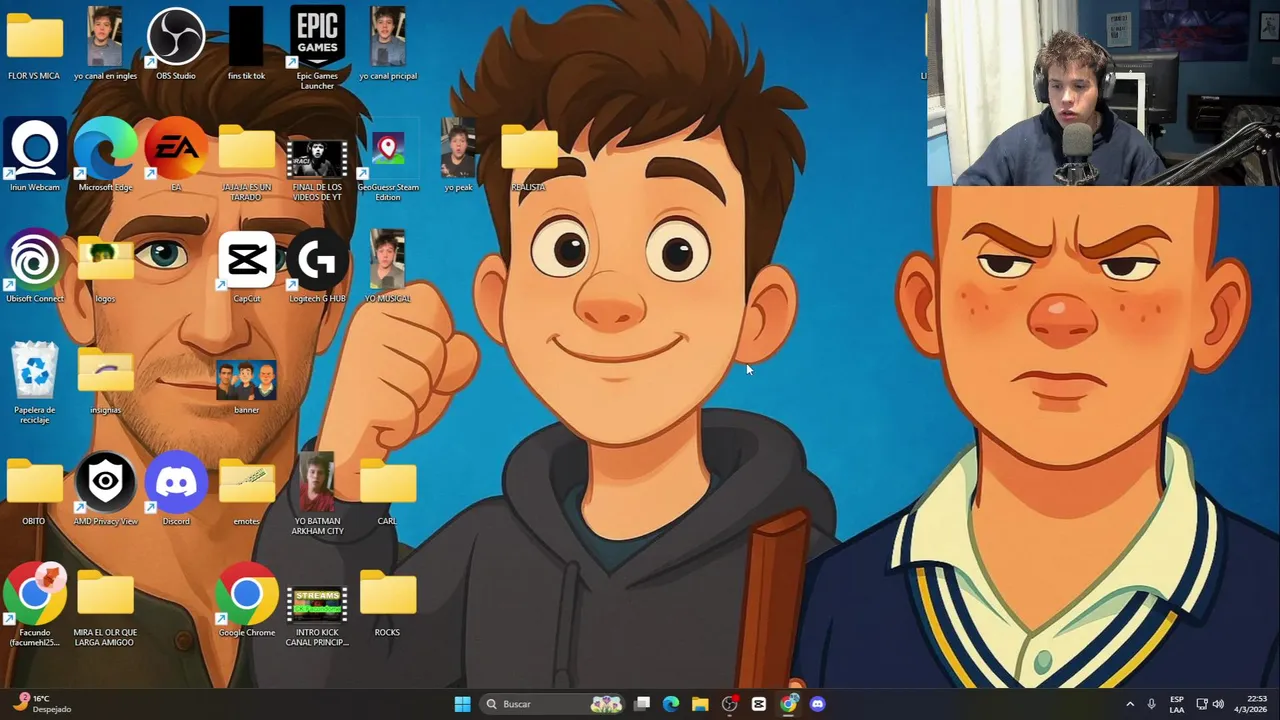The height and width of the screenshot is (720, 1280).
Task: Select the 'fins tik tok' file
Action: point(246,44)
